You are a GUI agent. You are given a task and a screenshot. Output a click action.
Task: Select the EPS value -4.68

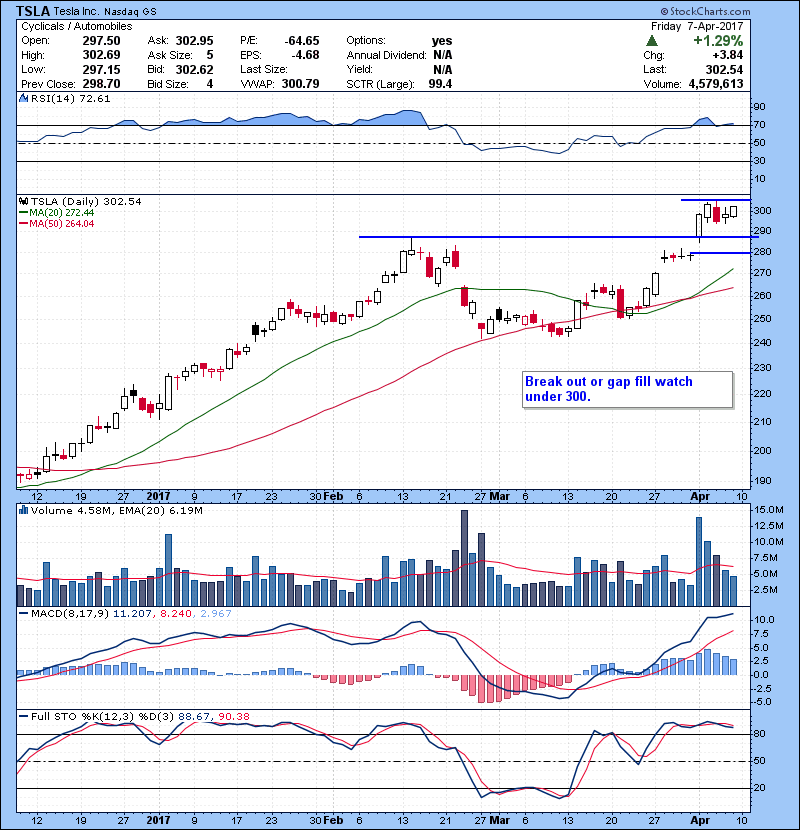click(x=305, y=55)
